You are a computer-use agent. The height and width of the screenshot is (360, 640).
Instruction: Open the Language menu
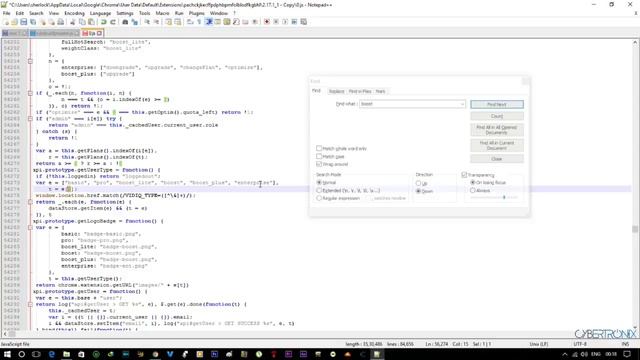pyautogui.click(x=100, y=13)
